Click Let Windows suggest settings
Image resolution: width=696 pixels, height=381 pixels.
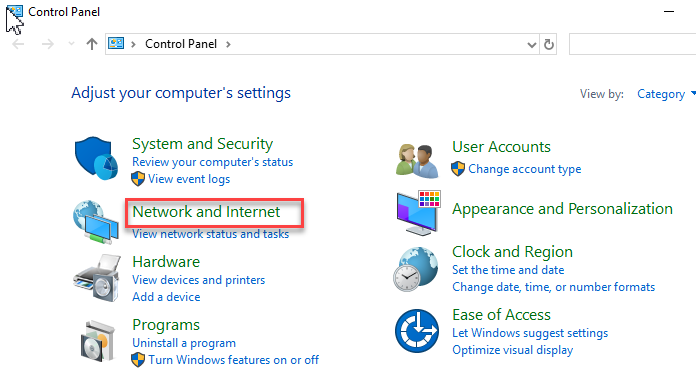(x=530, y=333)
